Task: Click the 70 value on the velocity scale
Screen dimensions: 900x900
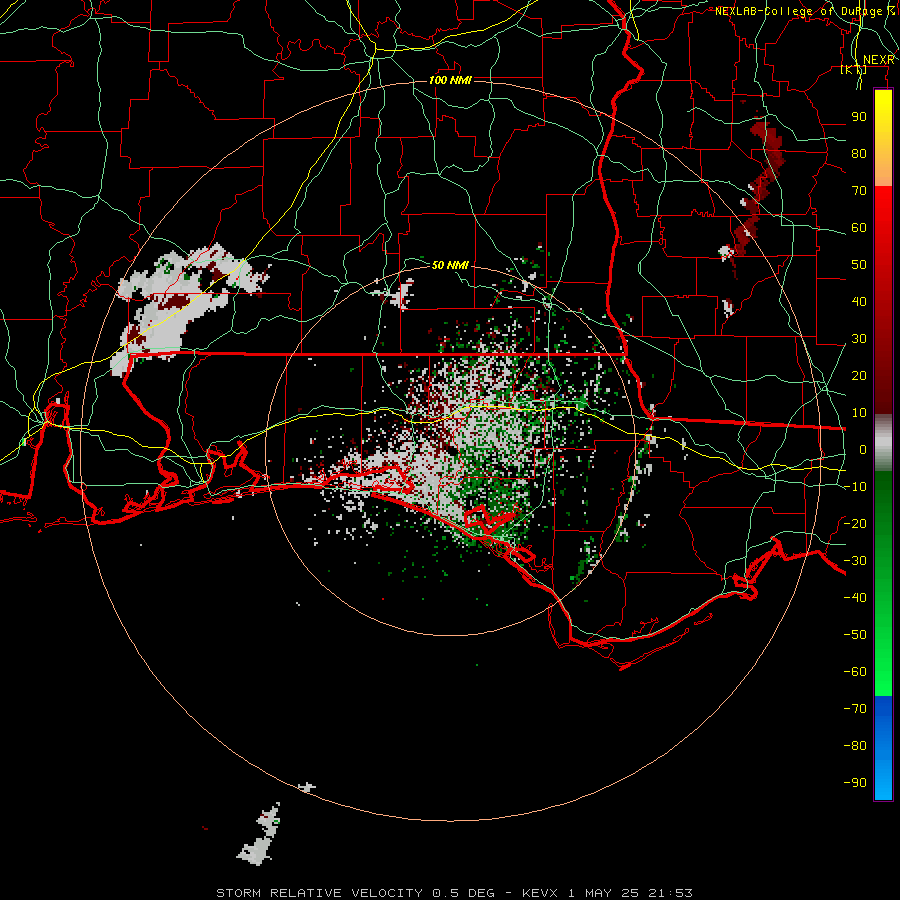Action: (x=859, y=191)
